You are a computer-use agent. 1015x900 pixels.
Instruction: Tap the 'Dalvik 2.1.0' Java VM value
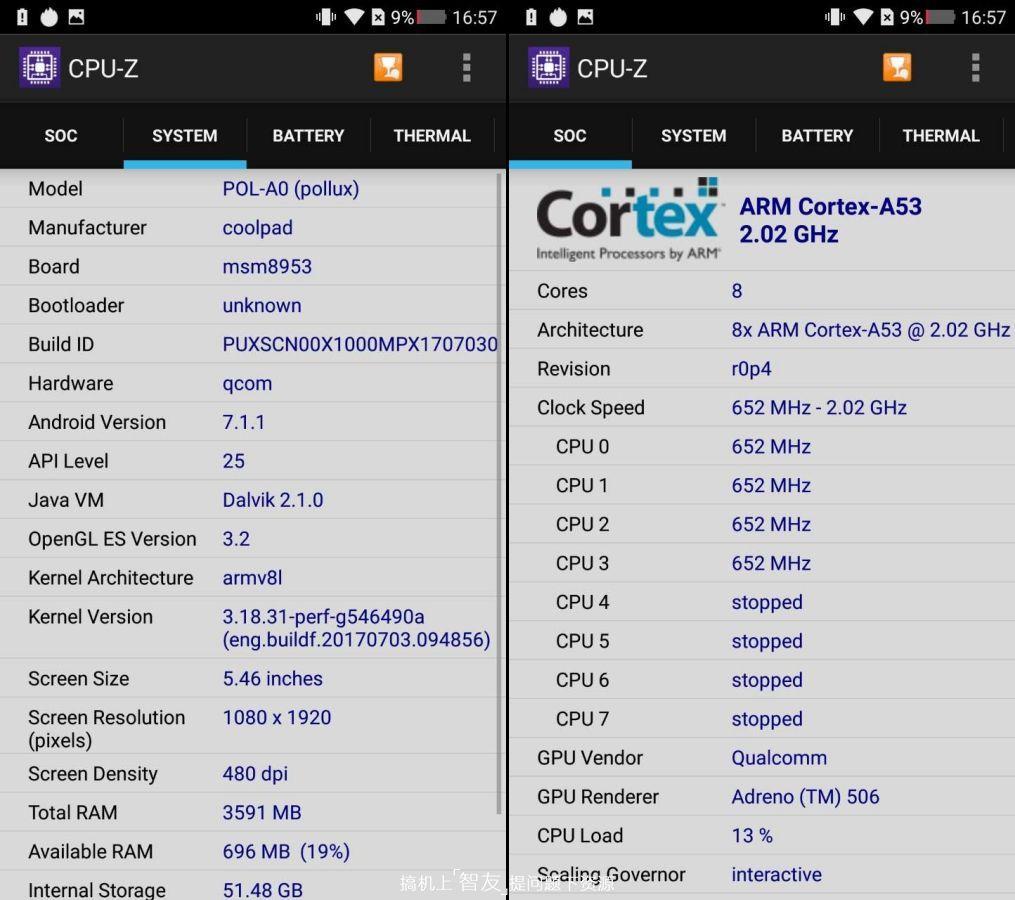[x=273, y=500]
